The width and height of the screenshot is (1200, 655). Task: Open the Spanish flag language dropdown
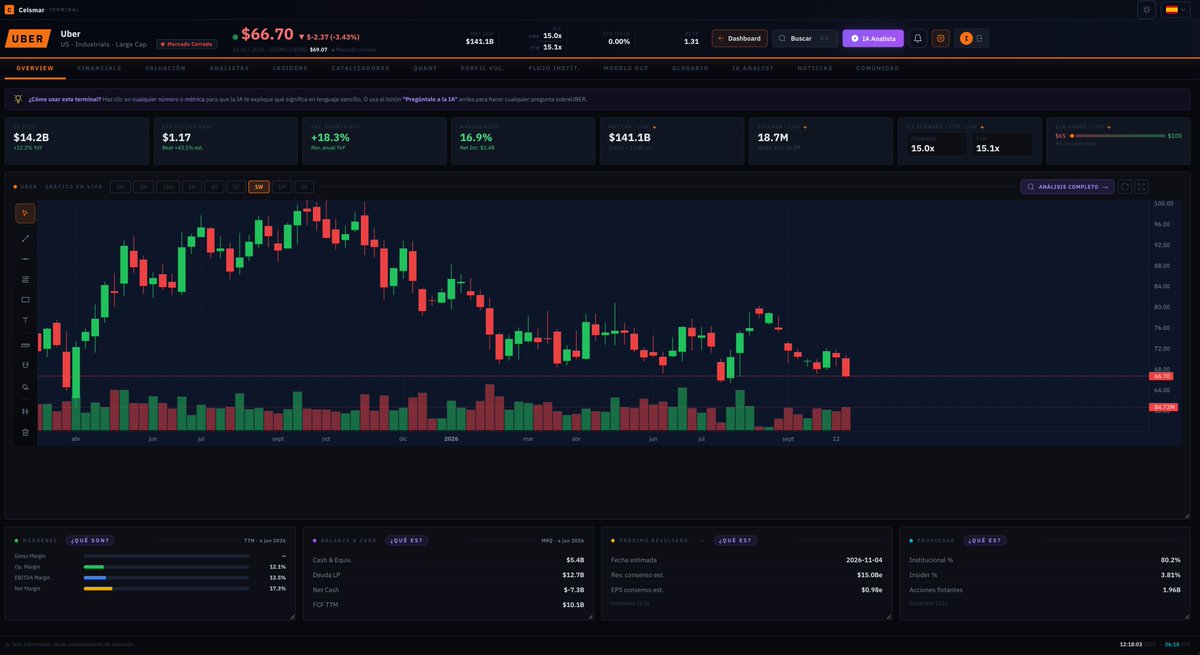pyautogui.click(x=1175, y=9)
